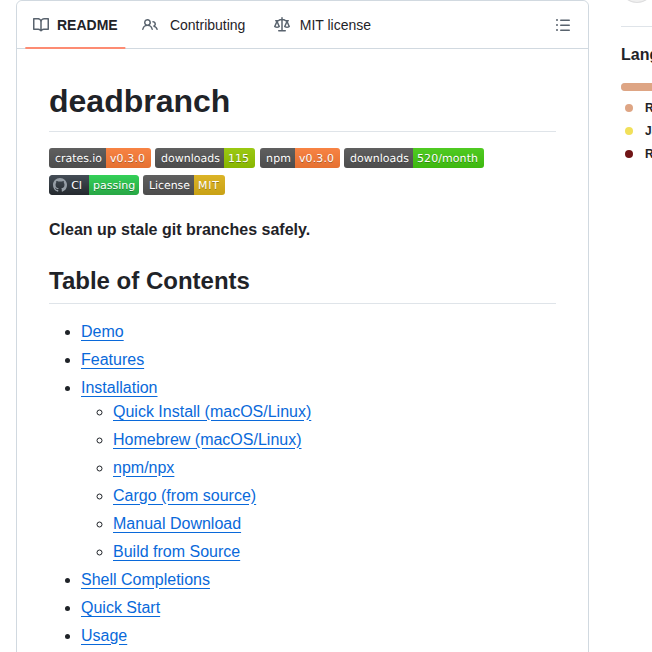Click the yellow language dot
The height and width of the screenshot is (652, 652).
(629, 131)
